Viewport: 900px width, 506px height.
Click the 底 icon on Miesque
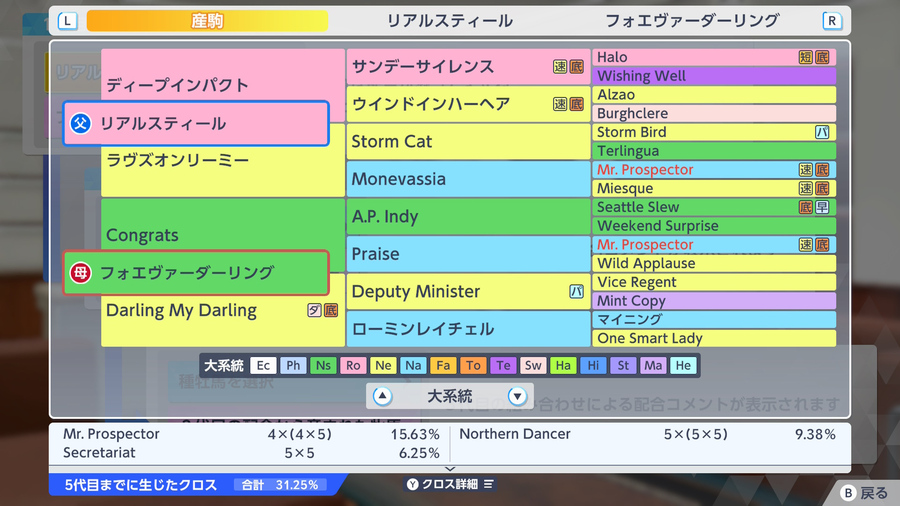(x=823, y=188)
